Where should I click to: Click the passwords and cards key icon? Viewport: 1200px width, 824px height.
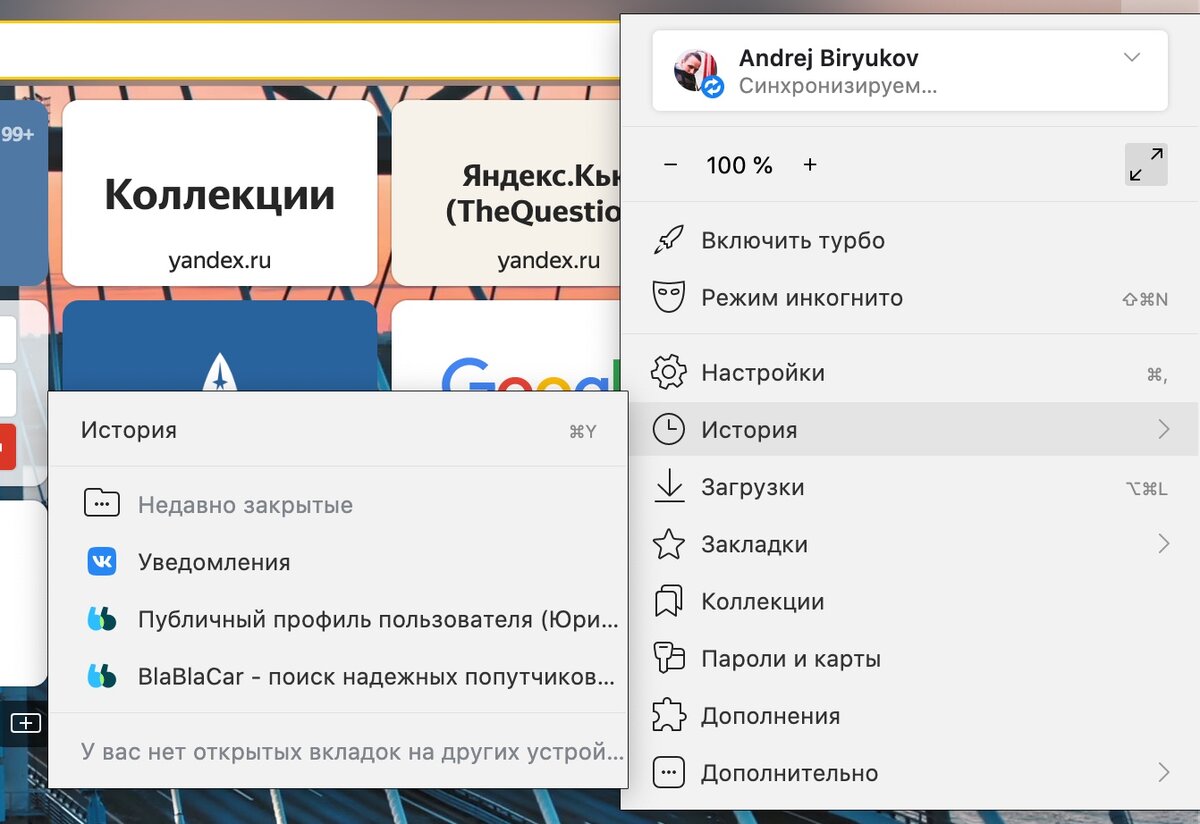click(668, 658)
